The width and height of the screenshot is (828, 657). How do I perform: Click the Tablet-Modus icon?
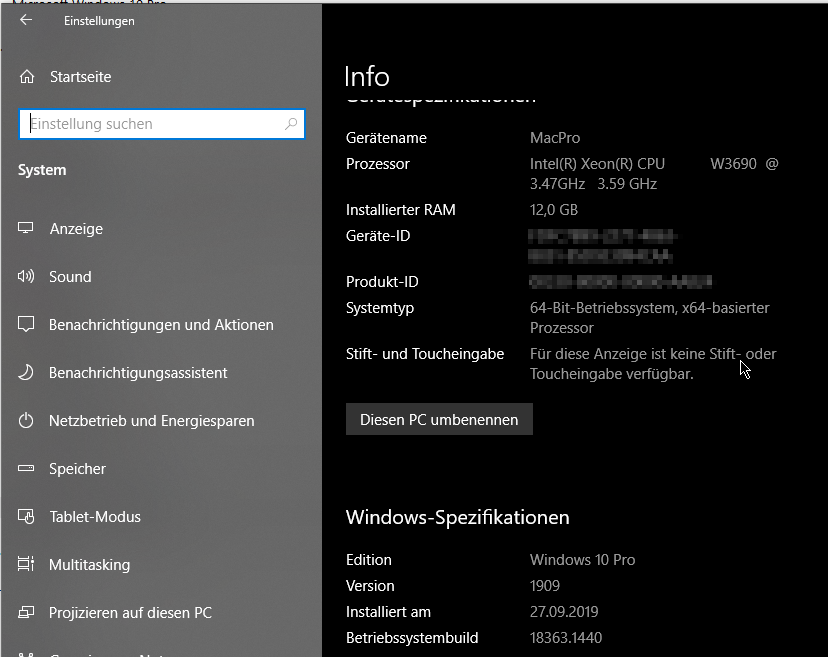25,517
